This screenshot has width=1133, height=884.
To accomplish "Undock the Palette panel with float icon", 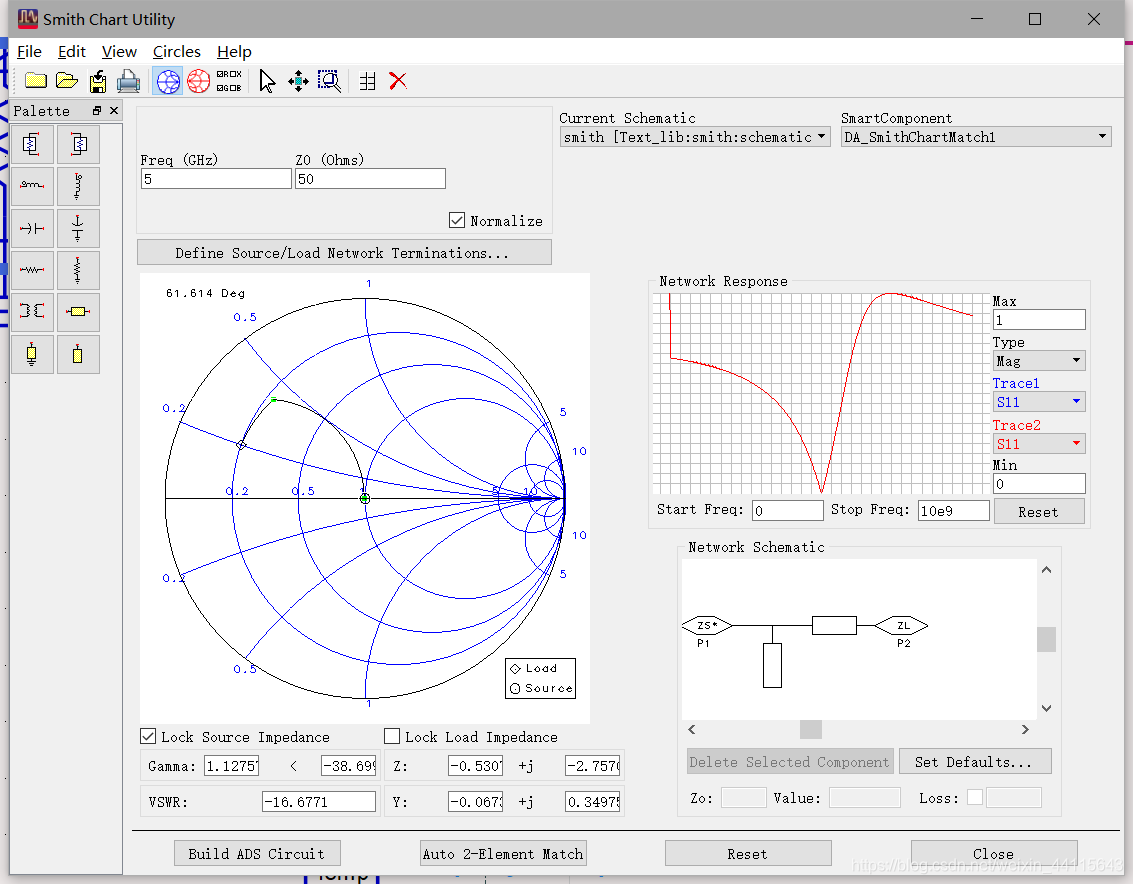I will (97, 111).
